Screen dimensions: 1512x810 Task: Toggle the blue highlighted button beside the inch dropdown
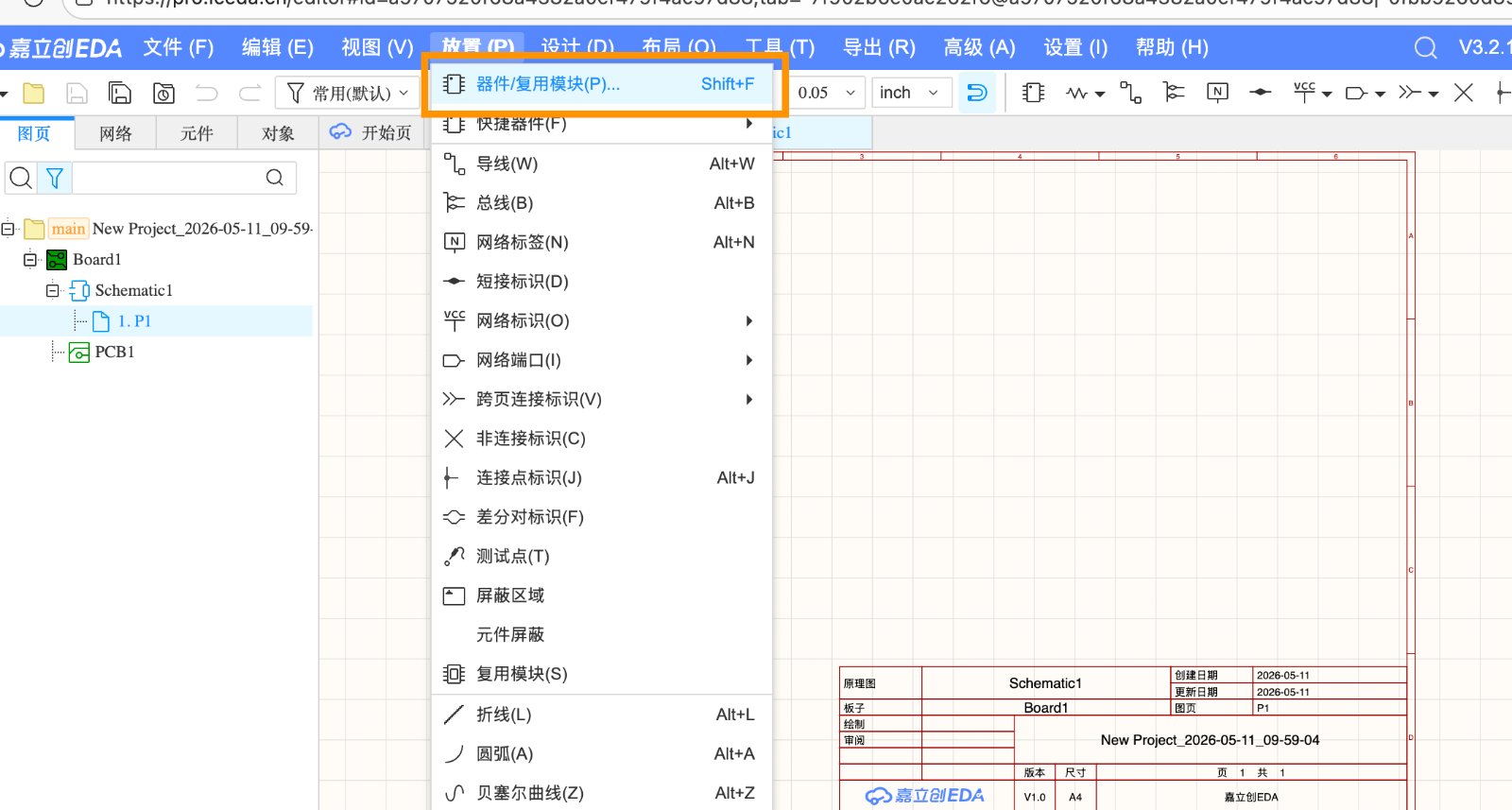pos(977,93)
